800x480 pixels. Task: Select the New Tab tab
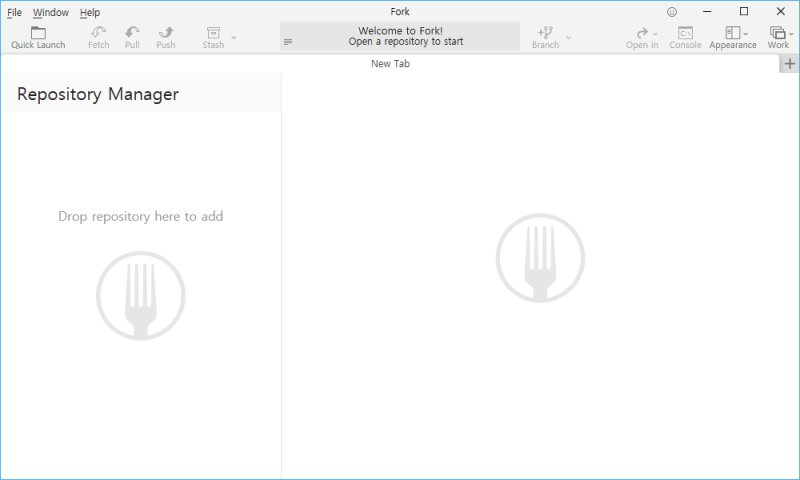390,64
